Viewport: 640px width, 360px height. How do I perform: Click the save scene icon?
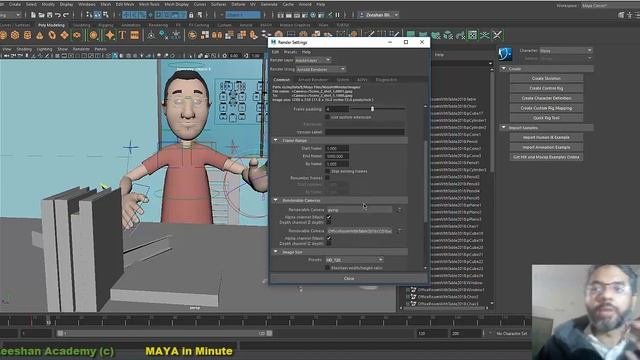coord(50,15)
